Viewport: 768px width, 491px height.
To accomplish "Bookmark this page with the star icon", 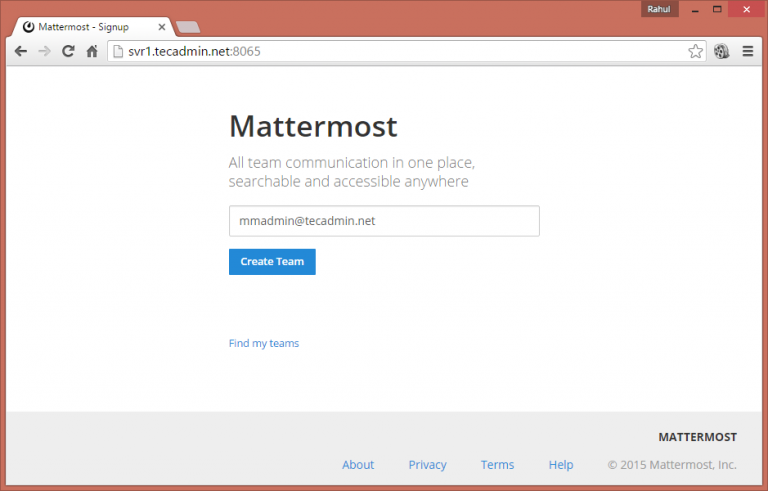I will [695, 52].
